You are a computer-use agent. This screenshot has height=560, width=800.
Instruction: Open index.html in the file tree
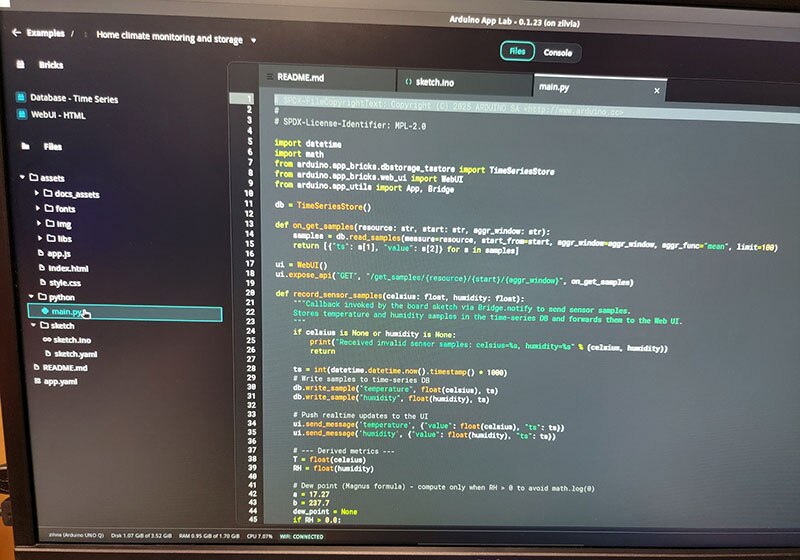(x=68, y=269)
